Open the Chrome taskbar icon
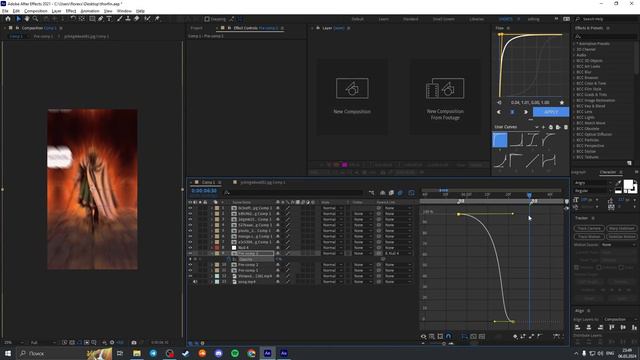This screenshot has height=360, width=640. click(x=251, y=353)
